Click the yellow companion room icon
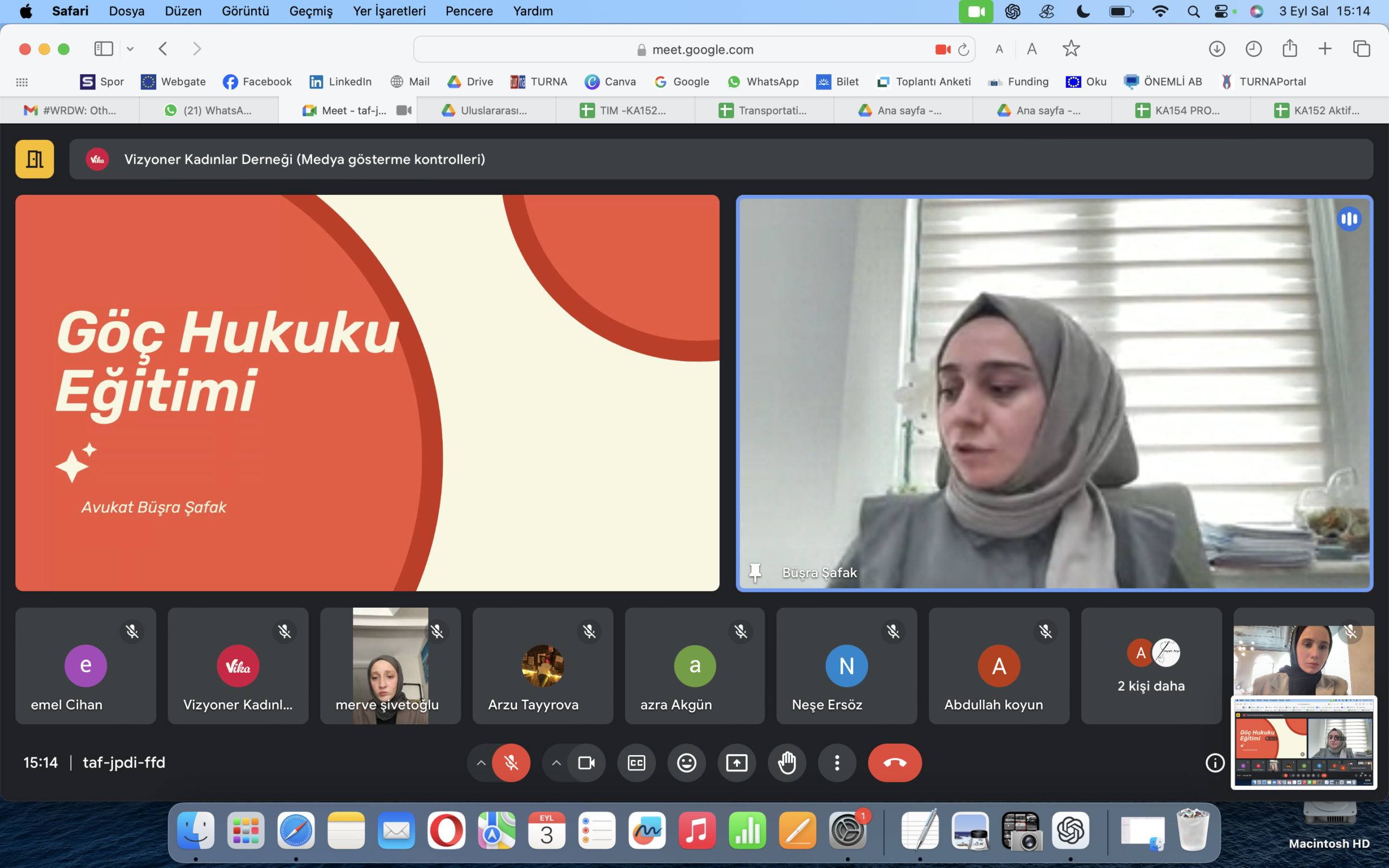Viewport: 1389px width, 868px height. pos(34,159)
